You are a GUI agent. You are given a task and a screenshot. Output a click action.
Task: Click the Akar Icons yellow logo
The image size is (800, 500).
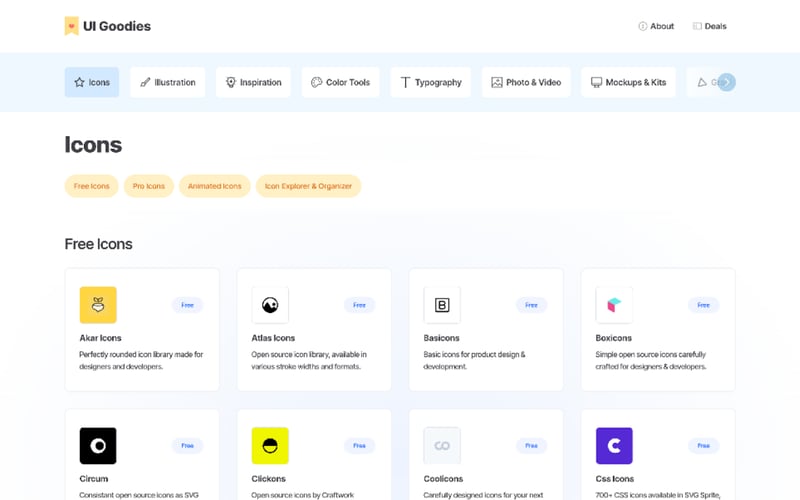coord(98,305)
